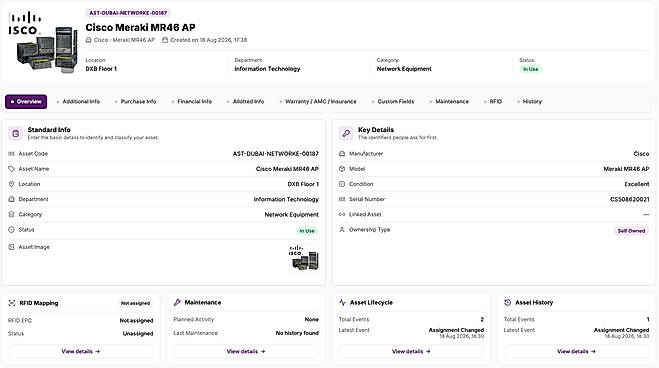This screenshot has width=659, height=368.
Task: View details of Maintenance card
Action: coord(246,351)
